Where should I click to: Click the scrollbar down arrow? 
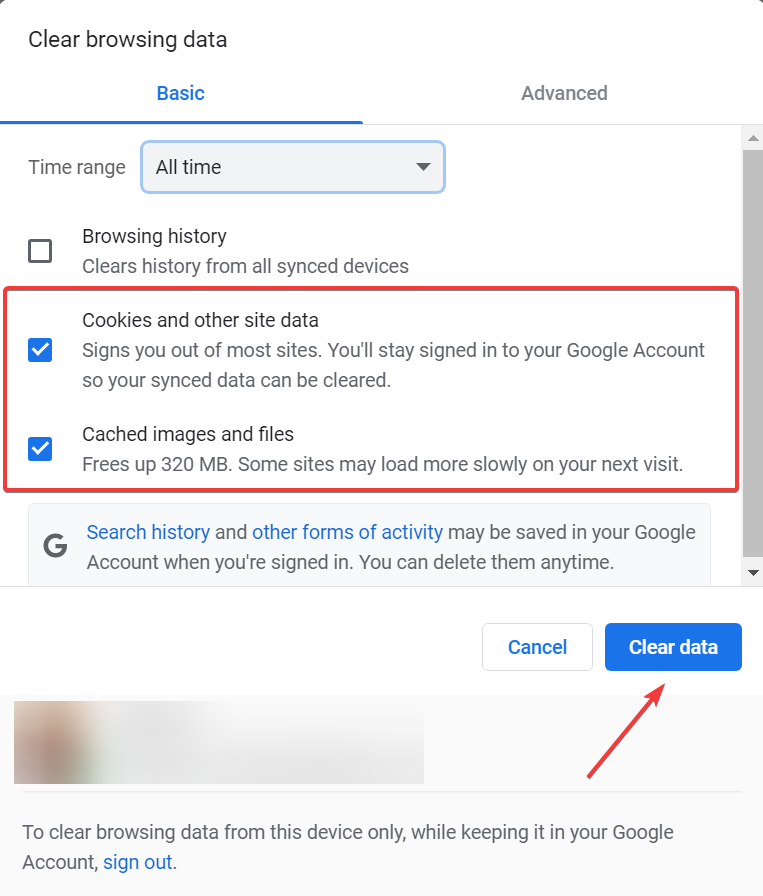coord(753,573)
